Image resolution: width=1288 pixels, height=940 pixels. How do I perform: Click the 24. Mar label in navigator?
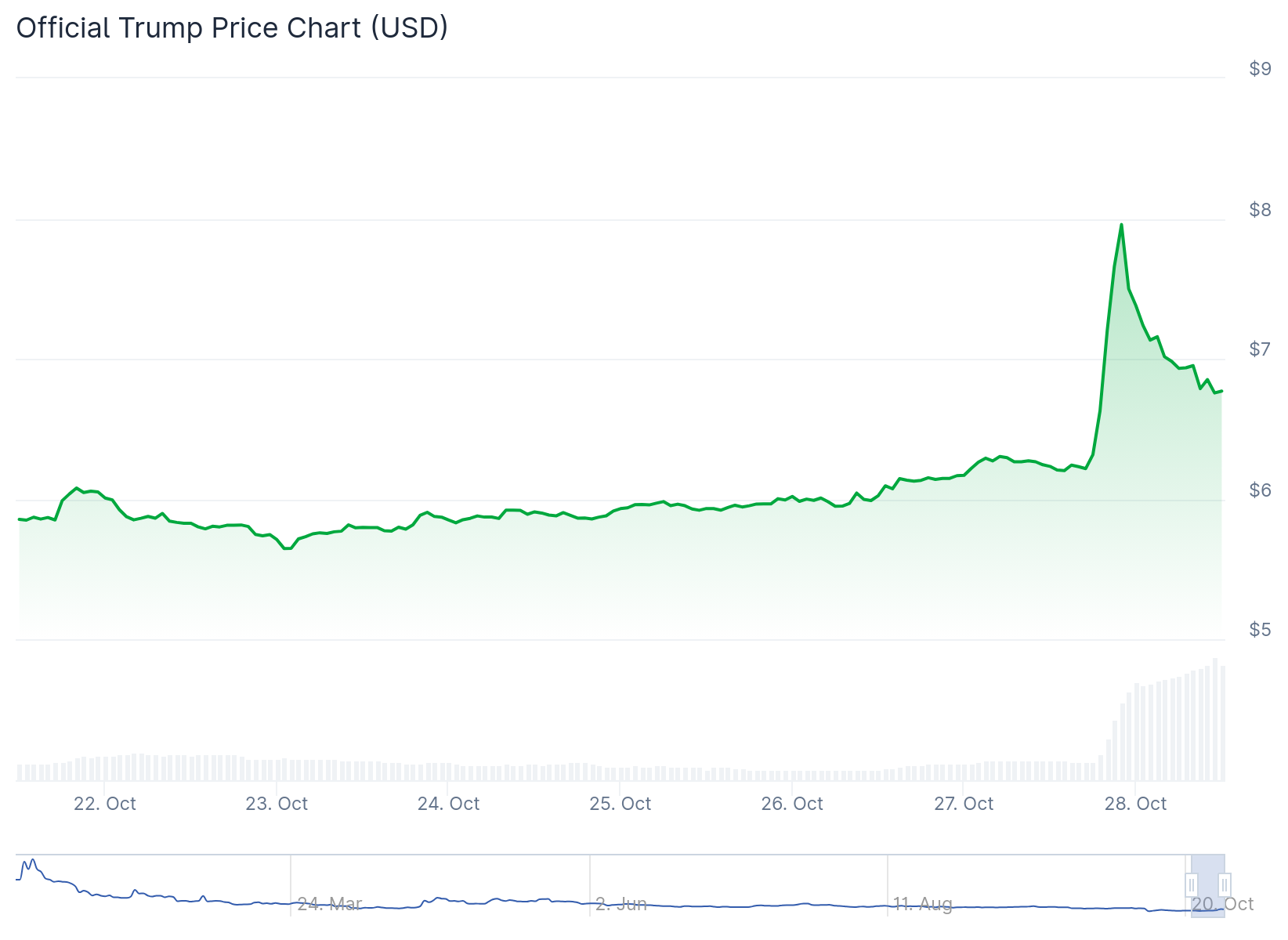point(330,904)
